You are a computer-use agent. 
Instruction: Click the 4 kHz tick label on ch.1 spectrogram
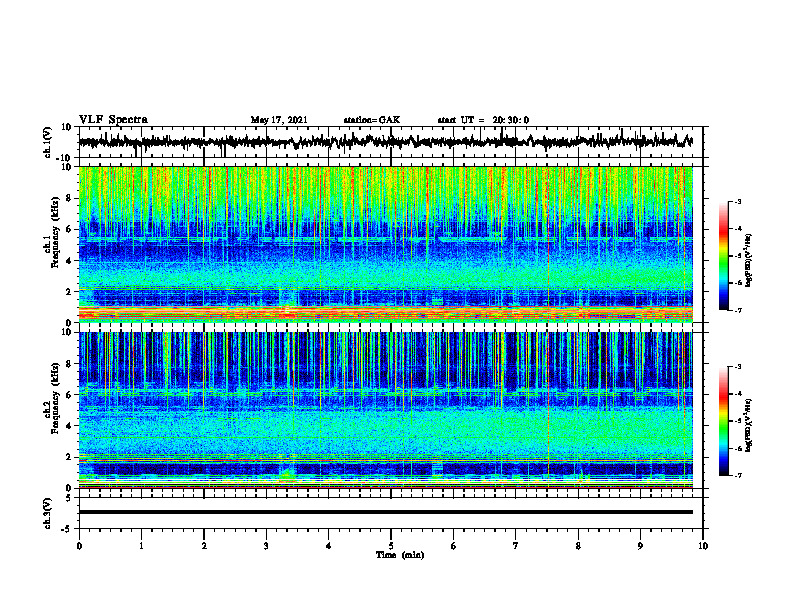[69, 261]
